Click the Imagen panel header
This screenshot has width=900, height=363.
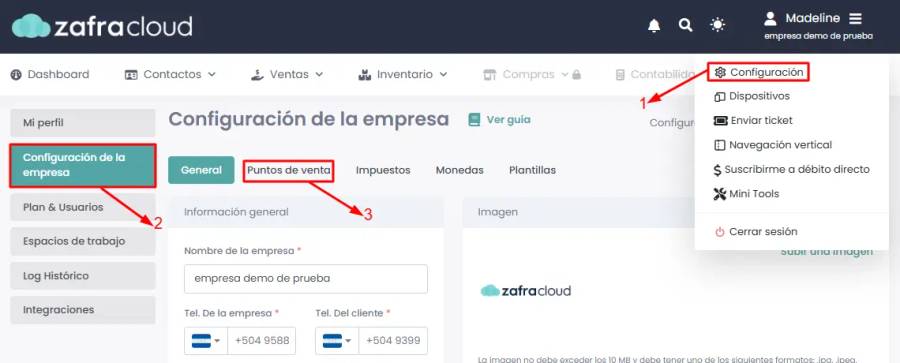coord(579,212)
